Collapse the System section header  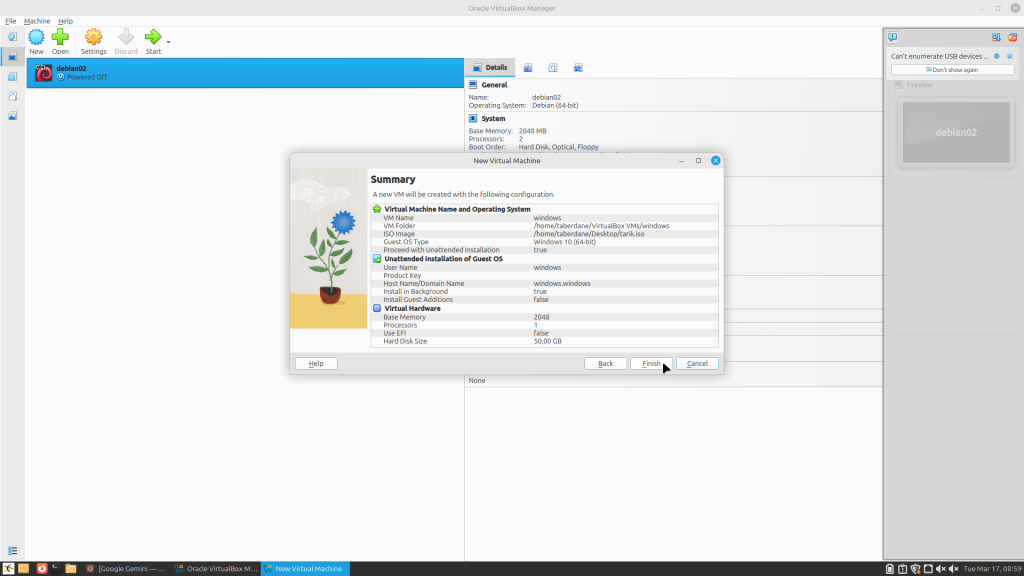pyautogui.click(x=493, y=118)
